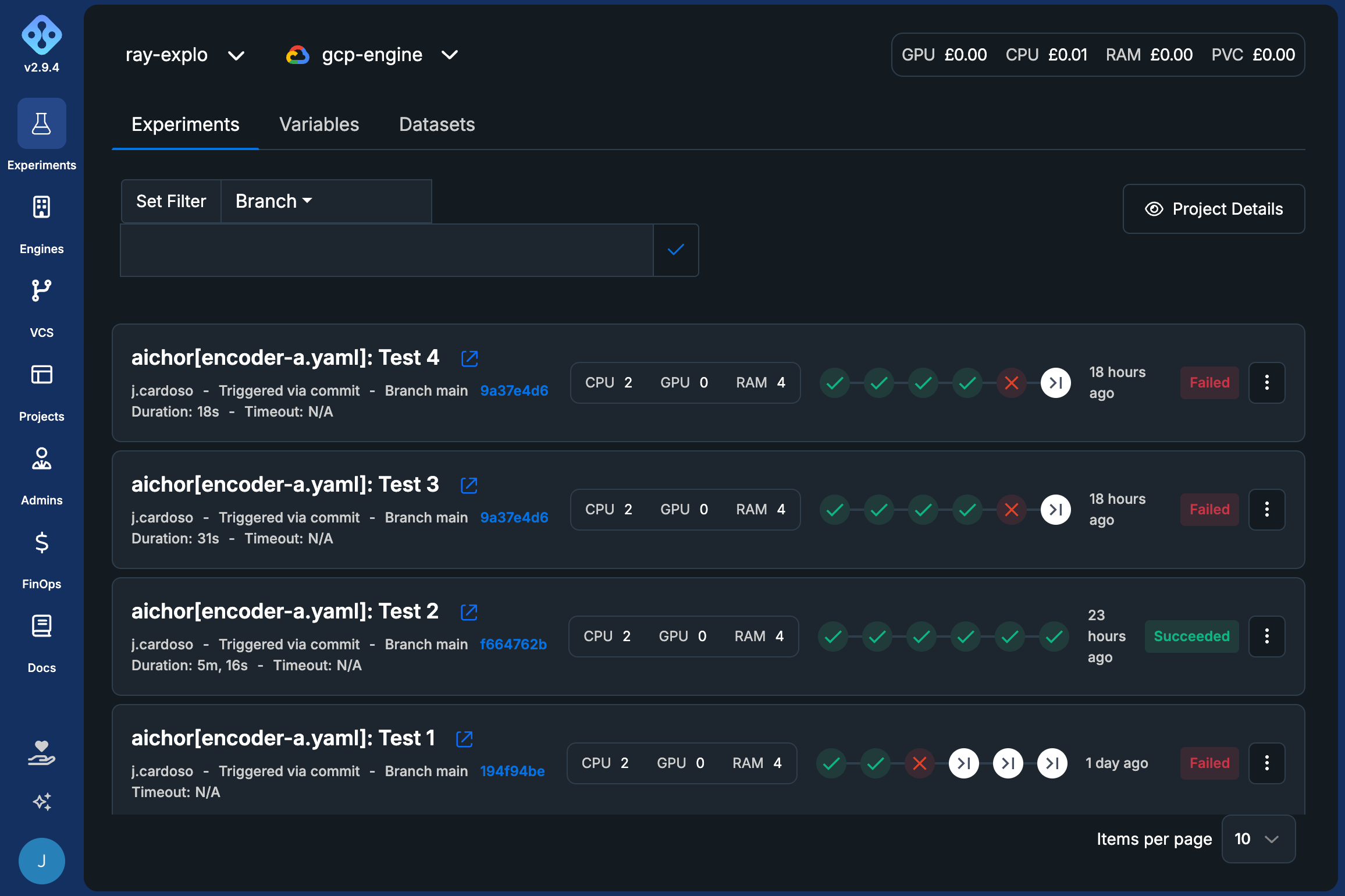1345x896 pixels.
Task: Click the failed red X step of Test 4
Action: [1012, 383]
